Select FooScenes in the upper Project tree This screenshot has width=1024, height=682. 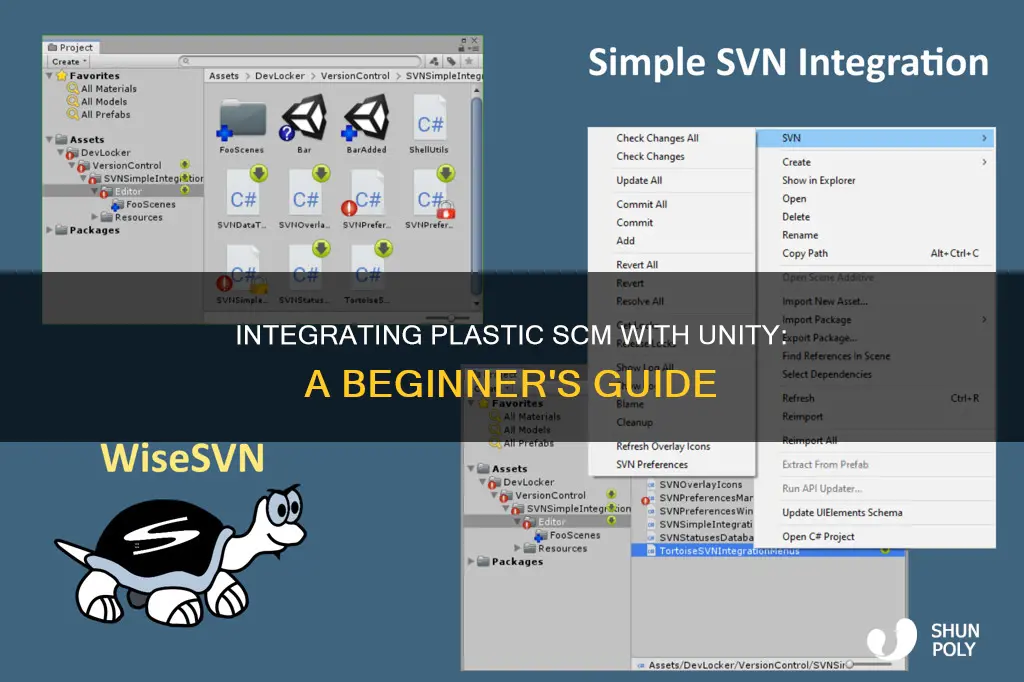click(x=150, y=204)
